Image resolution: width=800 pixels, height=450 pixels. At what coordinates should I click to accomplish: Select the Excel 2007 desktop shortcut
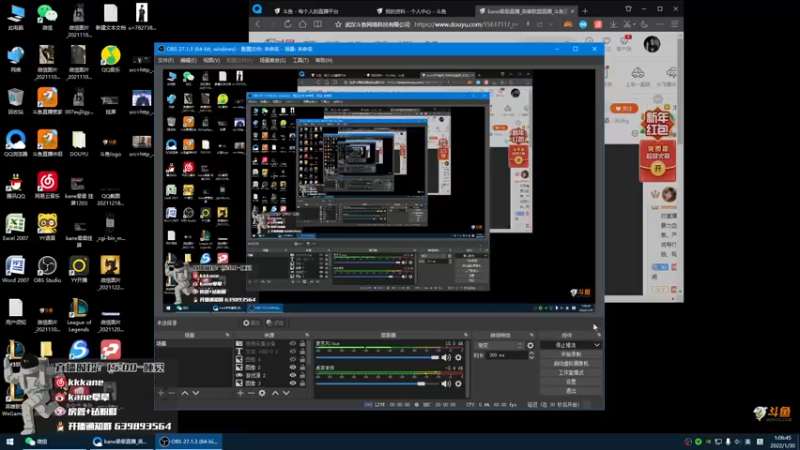(15, 228)
